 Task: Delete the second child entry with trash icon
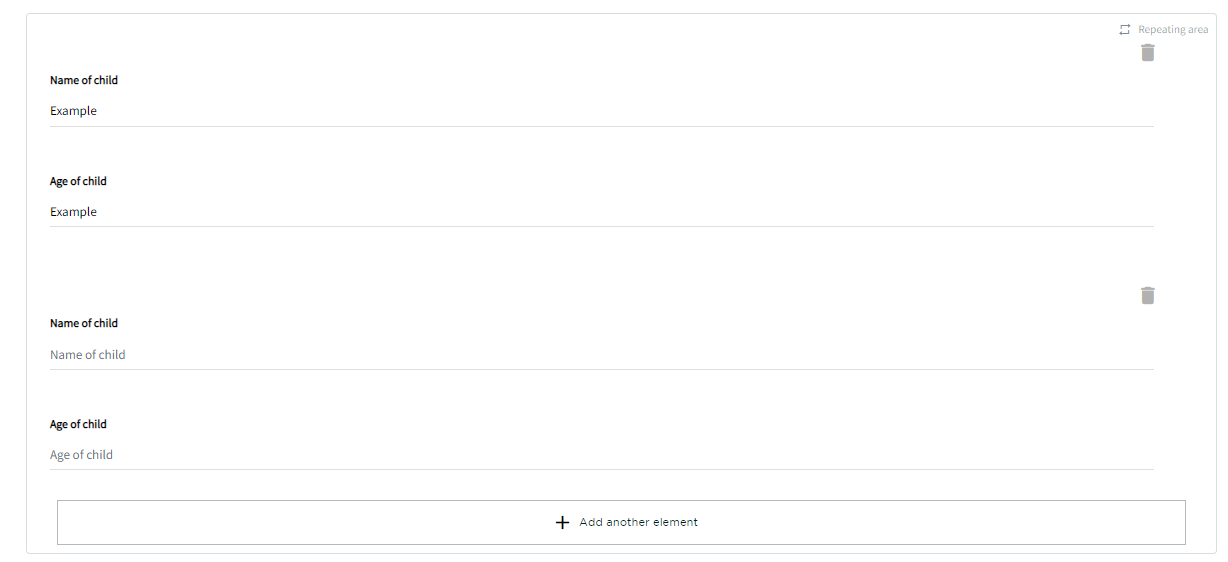coord(1147,295)
